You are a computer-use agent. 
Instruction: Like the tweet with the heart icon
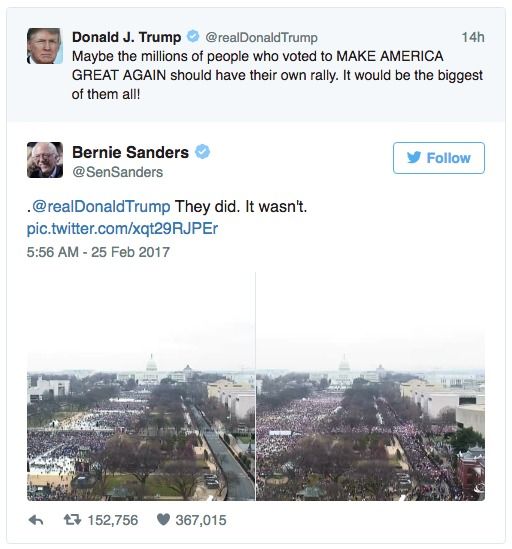(x=163, y=520)
